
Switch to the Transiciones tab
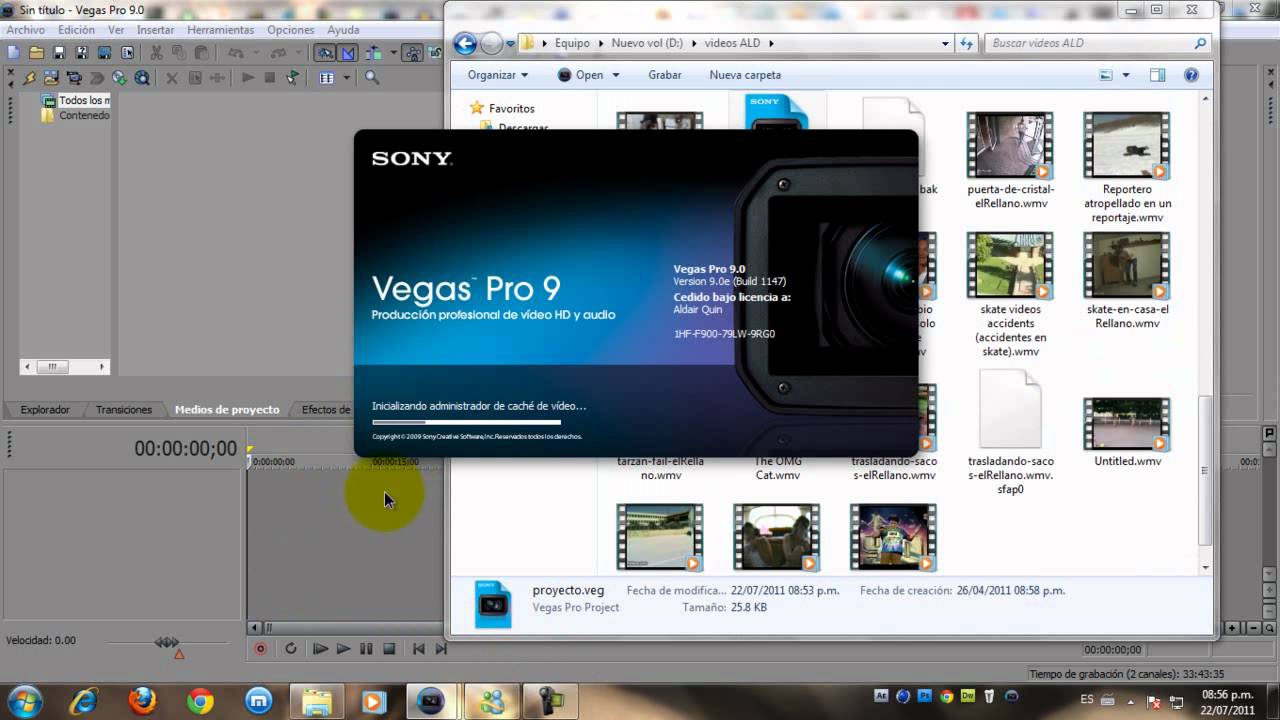coord(124,410)
